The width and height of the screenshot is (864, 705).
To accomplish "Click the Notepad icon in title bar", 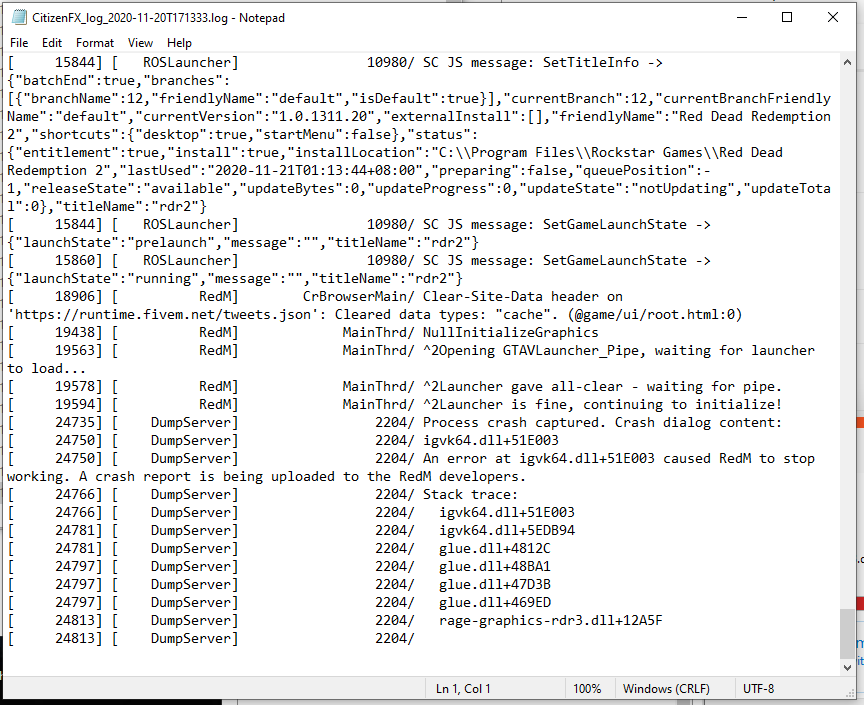I will click(19, 18).
